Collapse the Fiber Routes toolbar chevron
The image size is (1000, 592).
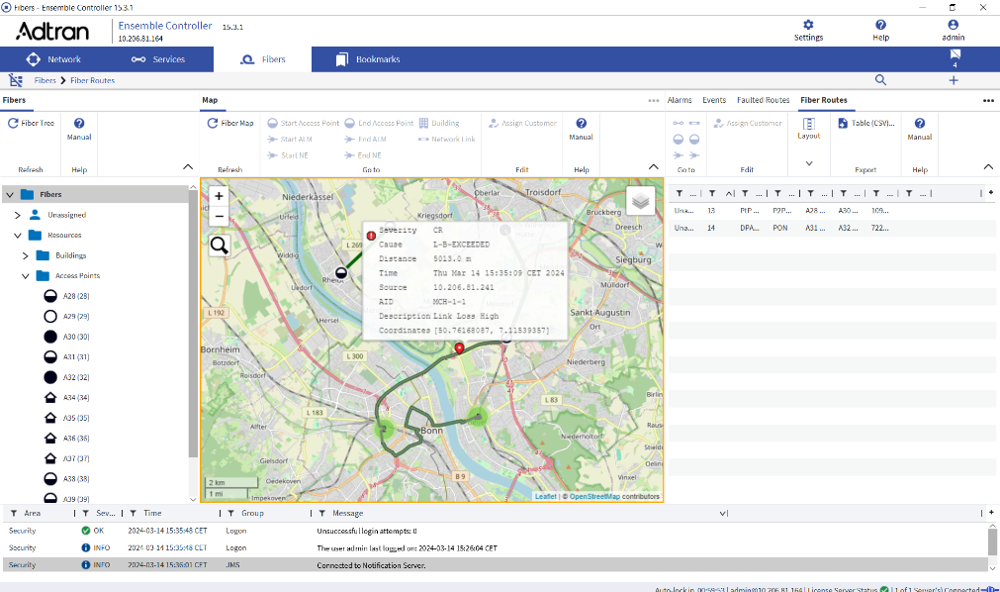[988, 166]
